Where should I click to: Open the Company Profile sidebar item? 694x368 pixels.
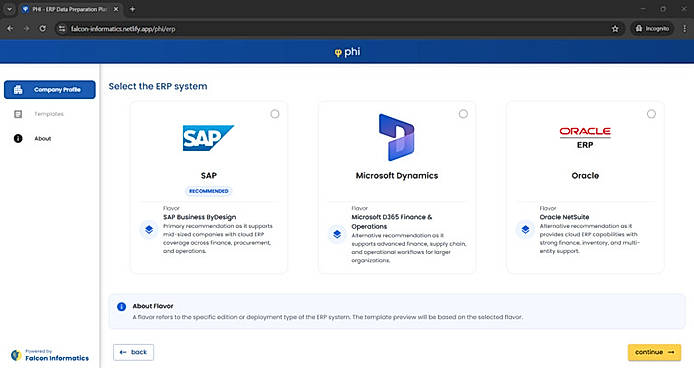tap(50, 89)
